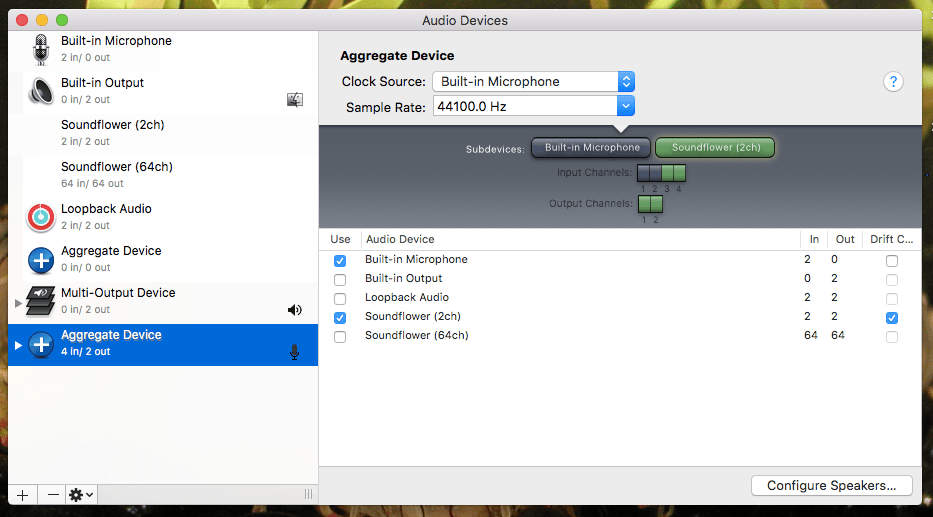Disable drift correction for Soundflower (2ch)

coord(891,318)
